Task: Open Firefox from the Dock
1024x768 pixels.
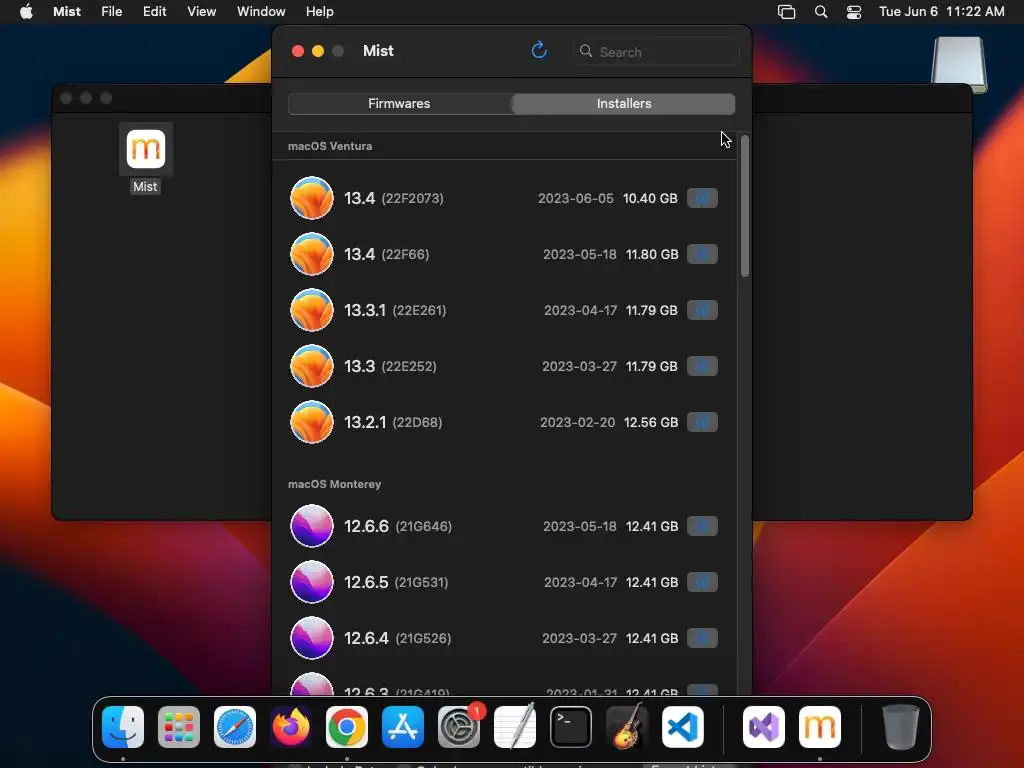Action: pyautogui.click(x=291, y=727)
